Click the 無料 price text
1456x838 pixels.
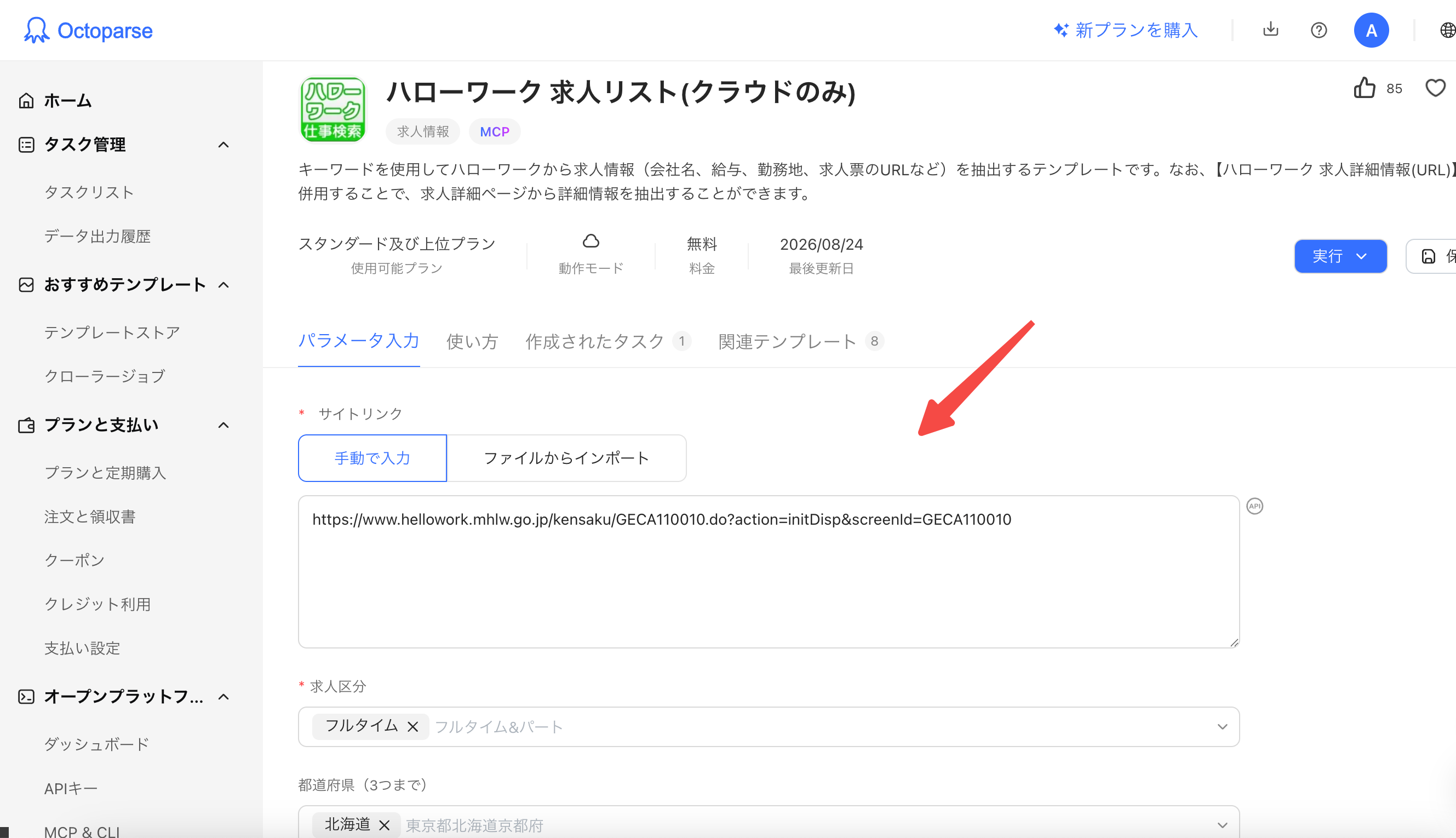pos(702,244)
